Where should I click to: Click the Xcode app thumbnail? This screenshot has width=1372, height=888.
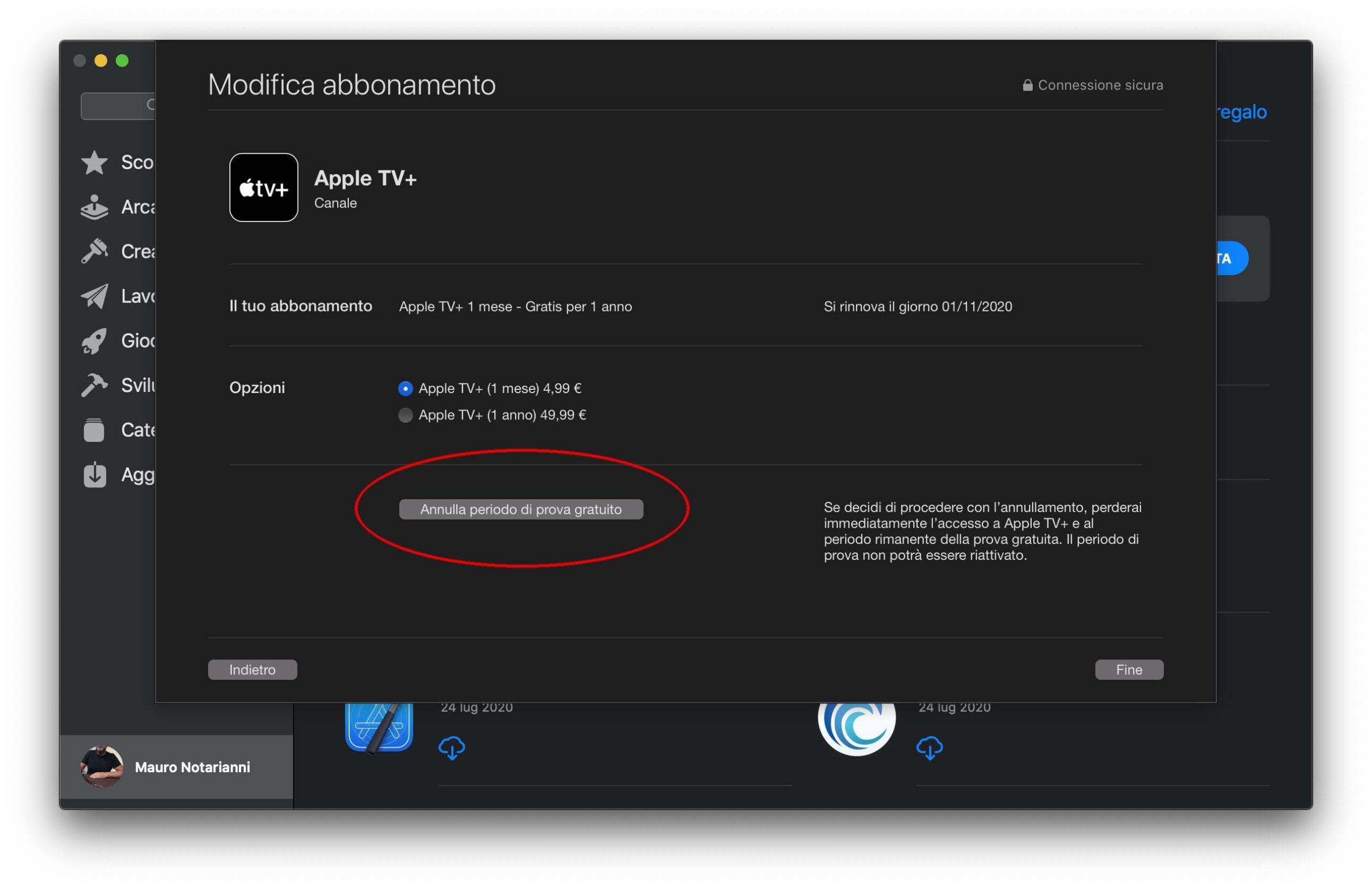tap(378, 727)
